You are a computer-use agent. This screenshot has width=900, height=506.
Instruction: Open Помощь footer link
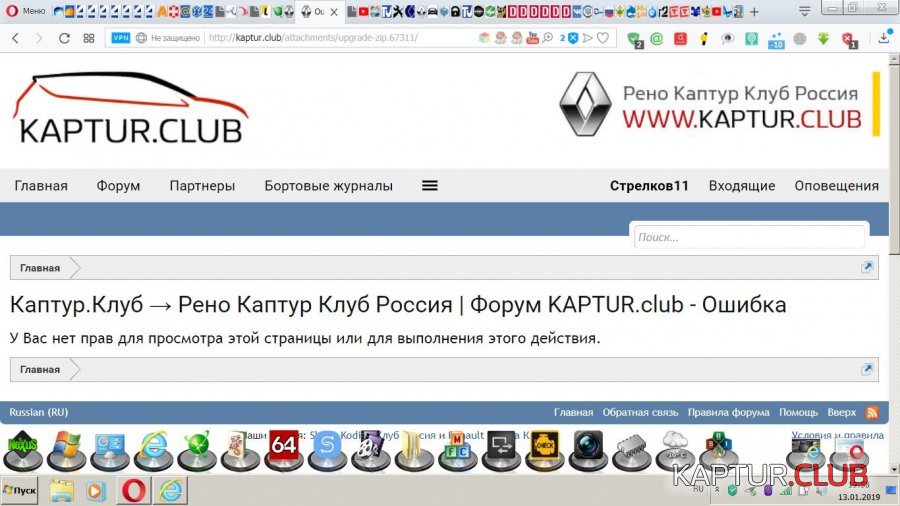point(798,412)
